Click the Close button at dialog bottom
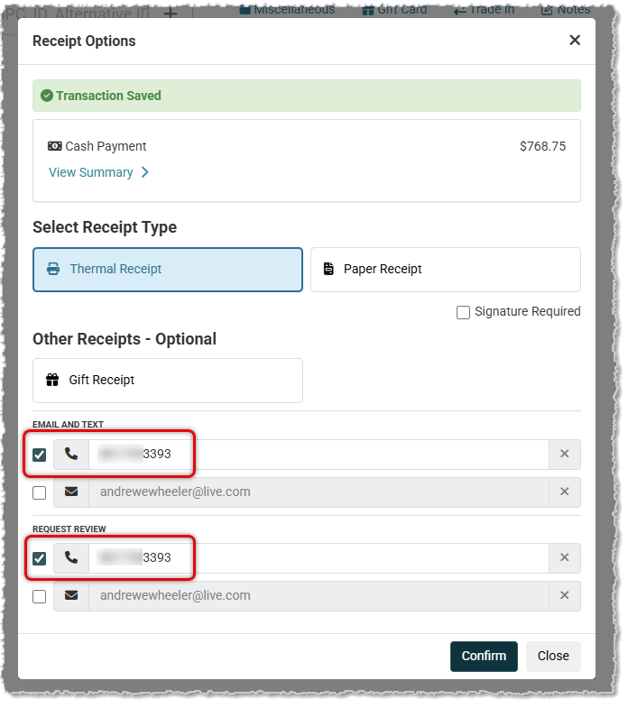The image size is (628, 708). click(x=553, y=657)
